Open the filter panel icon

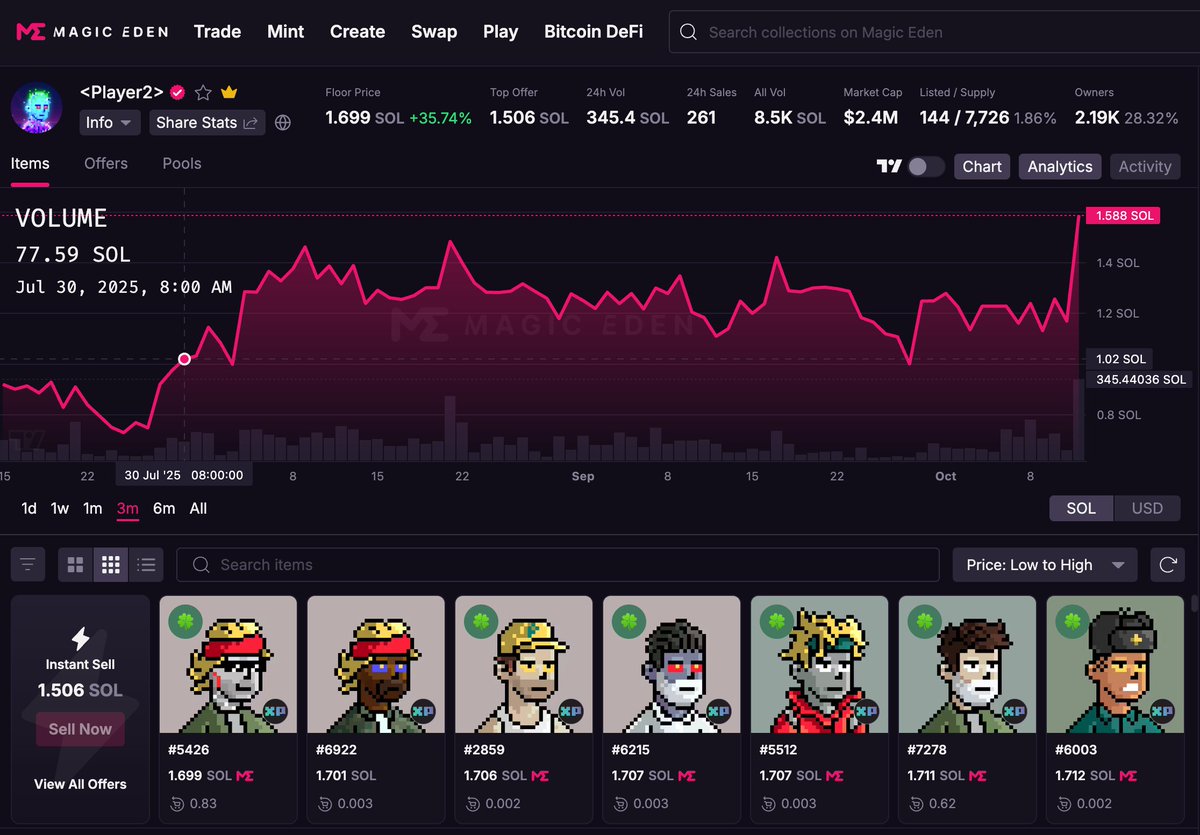tap(28, 565)
